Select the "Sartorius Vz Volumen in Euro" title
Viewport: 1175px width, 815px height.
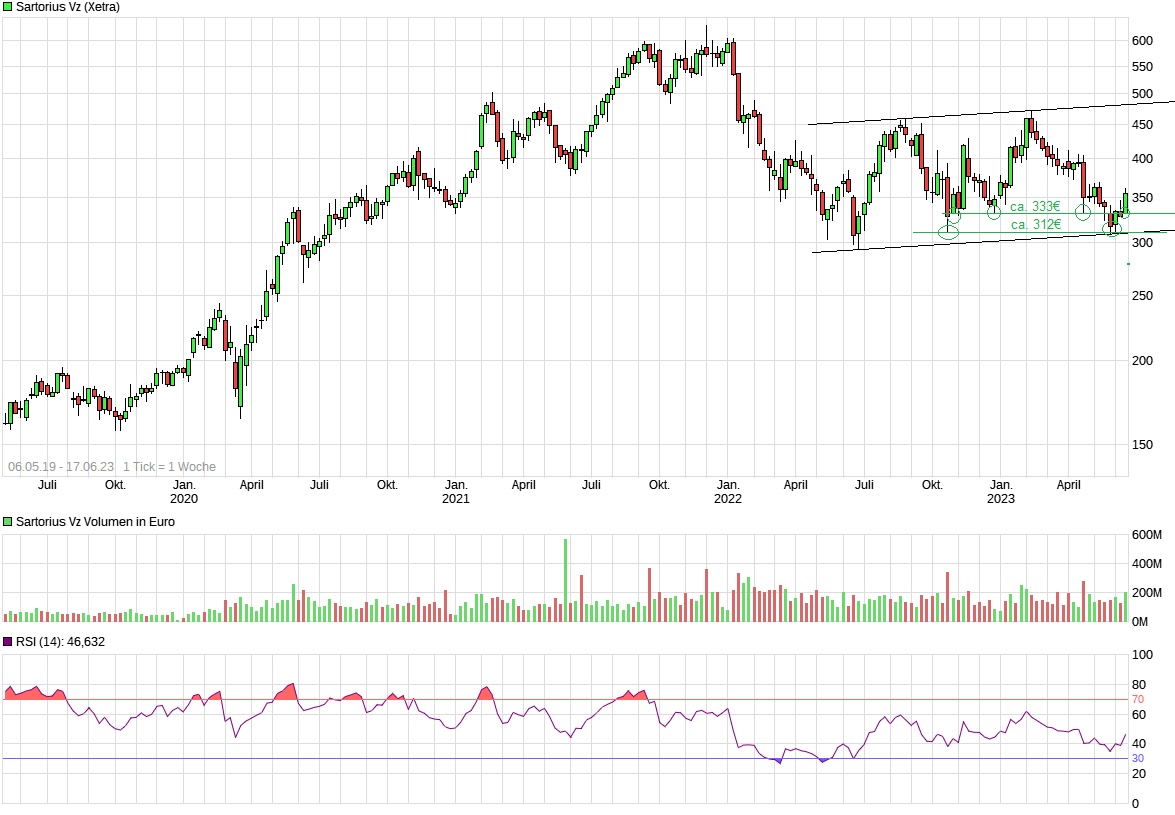[95, 521]
